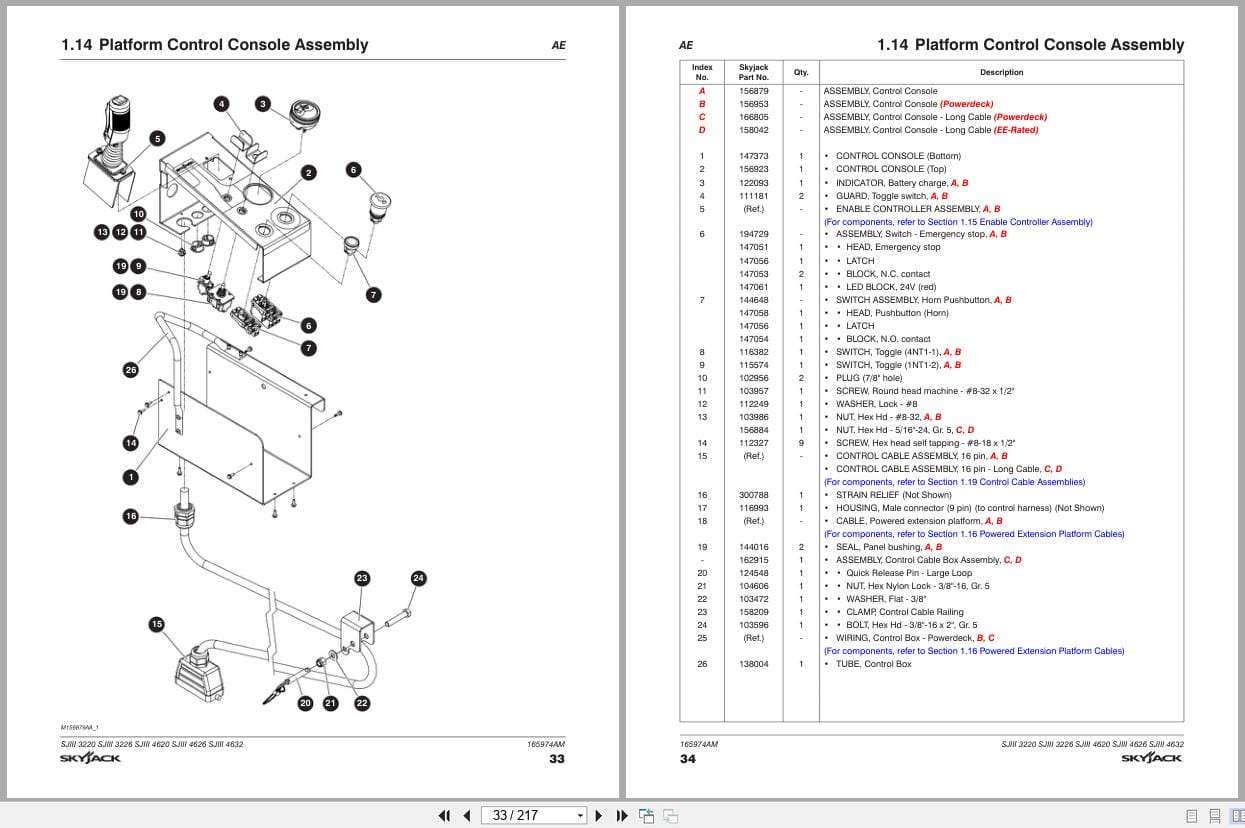1245x828 pixels.
Task: Click callout 5 on the joystick controller
Action: coord(157,138)
